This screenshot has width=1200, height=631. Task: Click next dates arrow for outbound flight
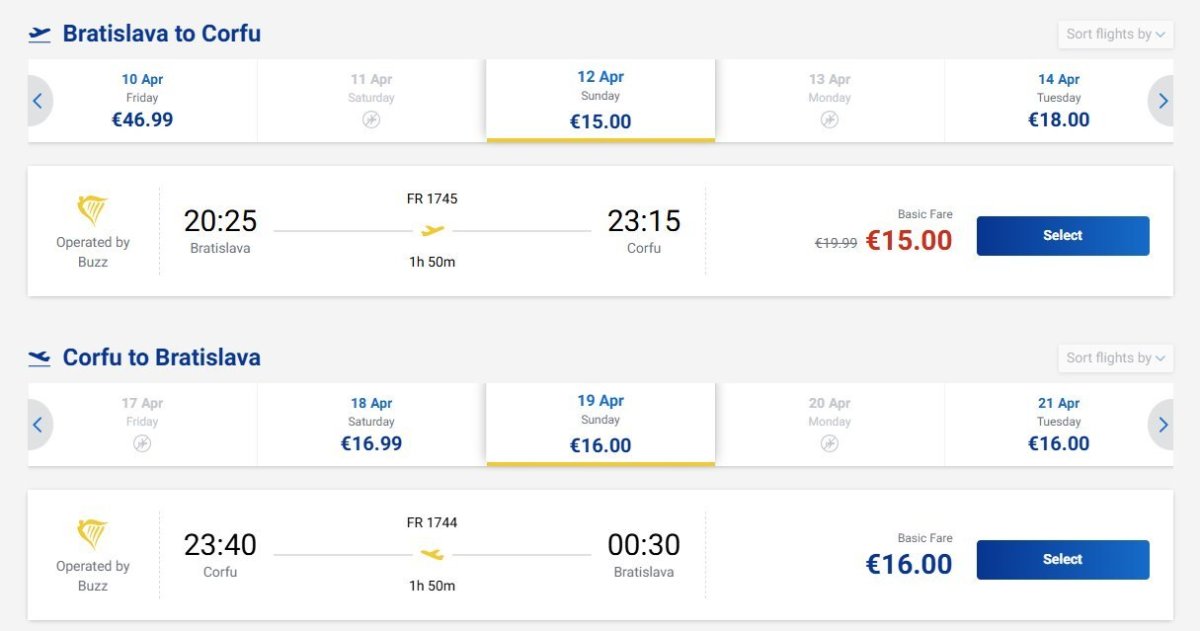(x=1162, y=100)
